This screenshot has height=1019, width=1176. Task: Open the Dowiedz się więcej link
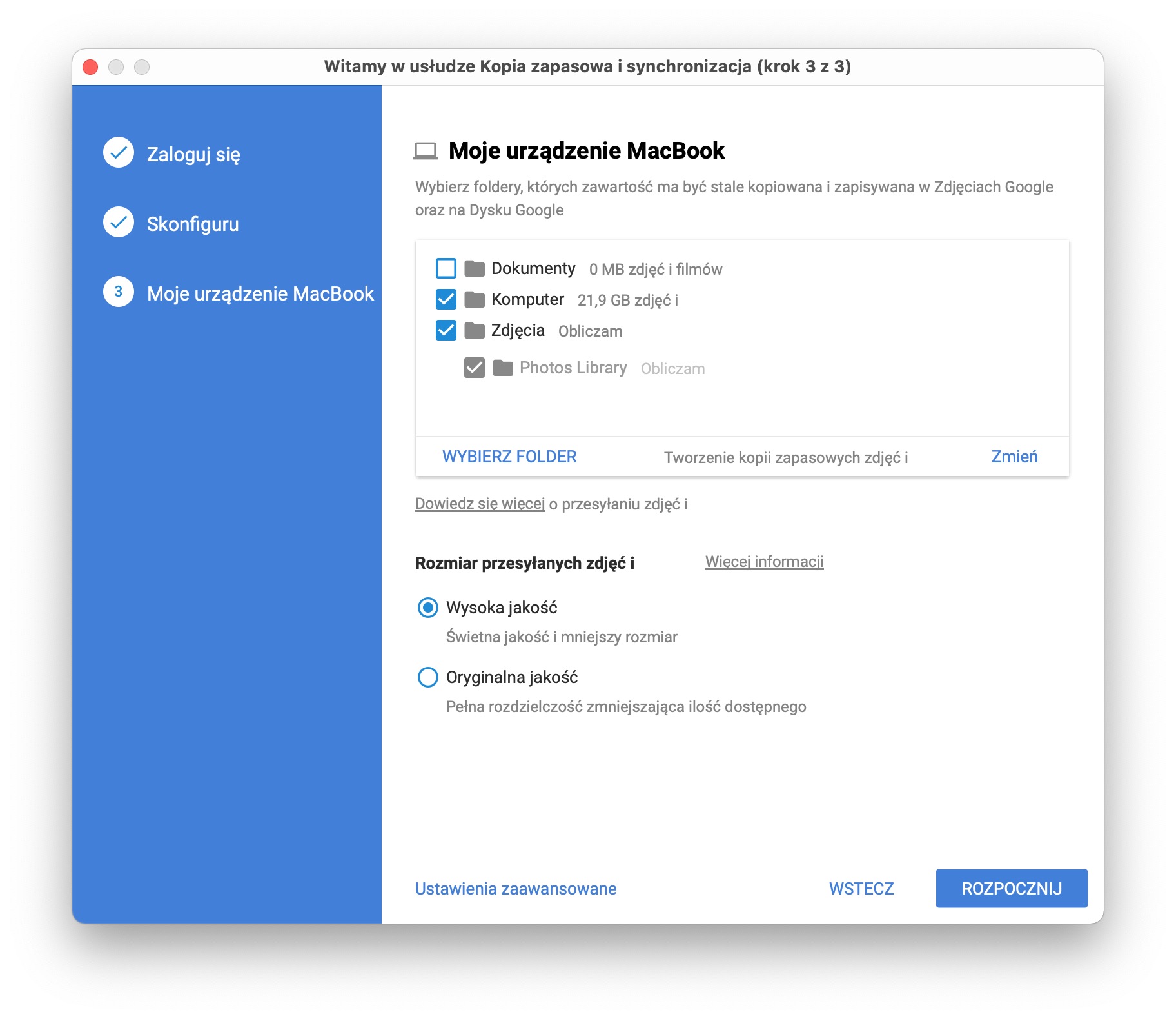click(x=480, y=504)
